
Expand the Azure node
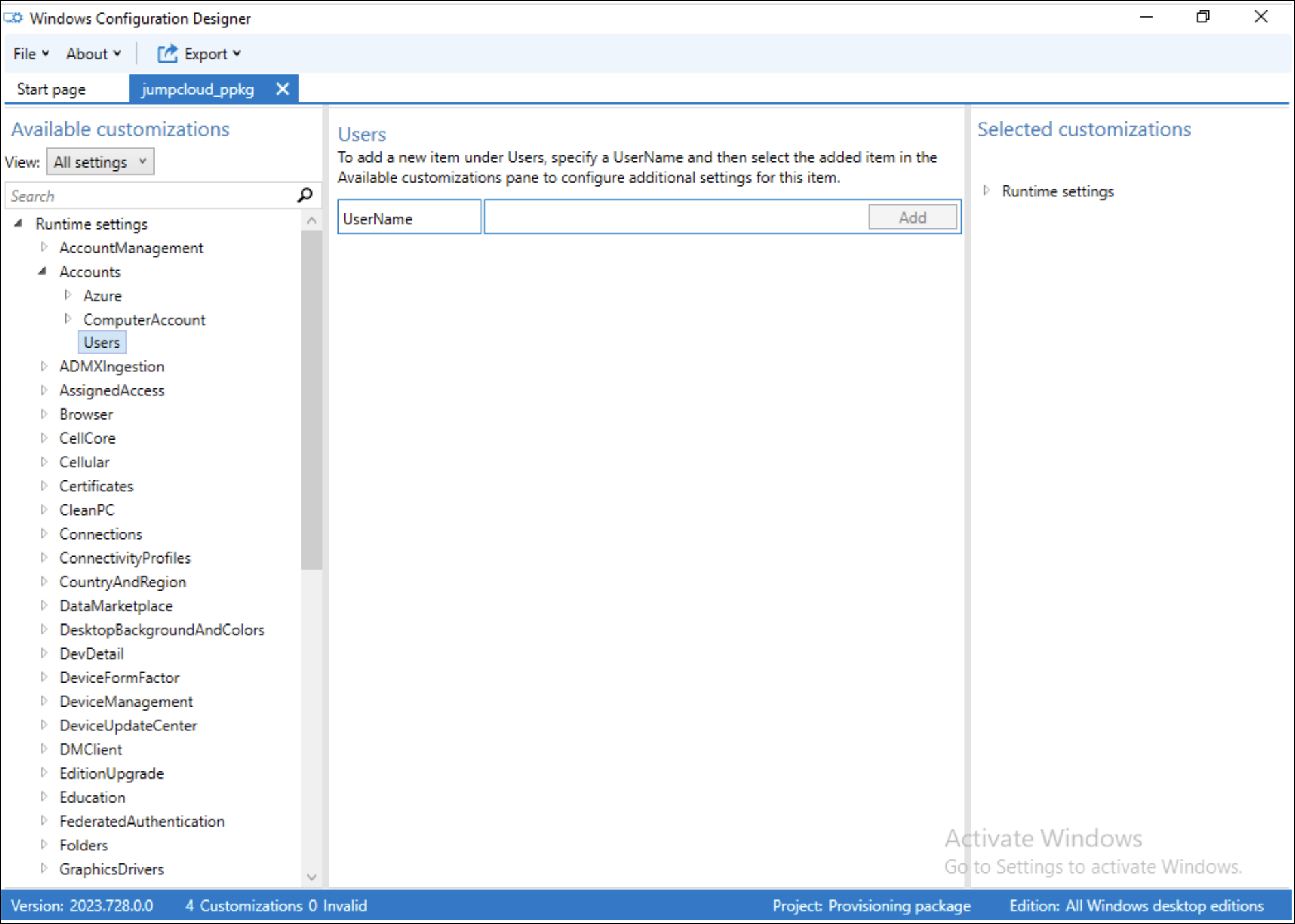click(67, 295)
